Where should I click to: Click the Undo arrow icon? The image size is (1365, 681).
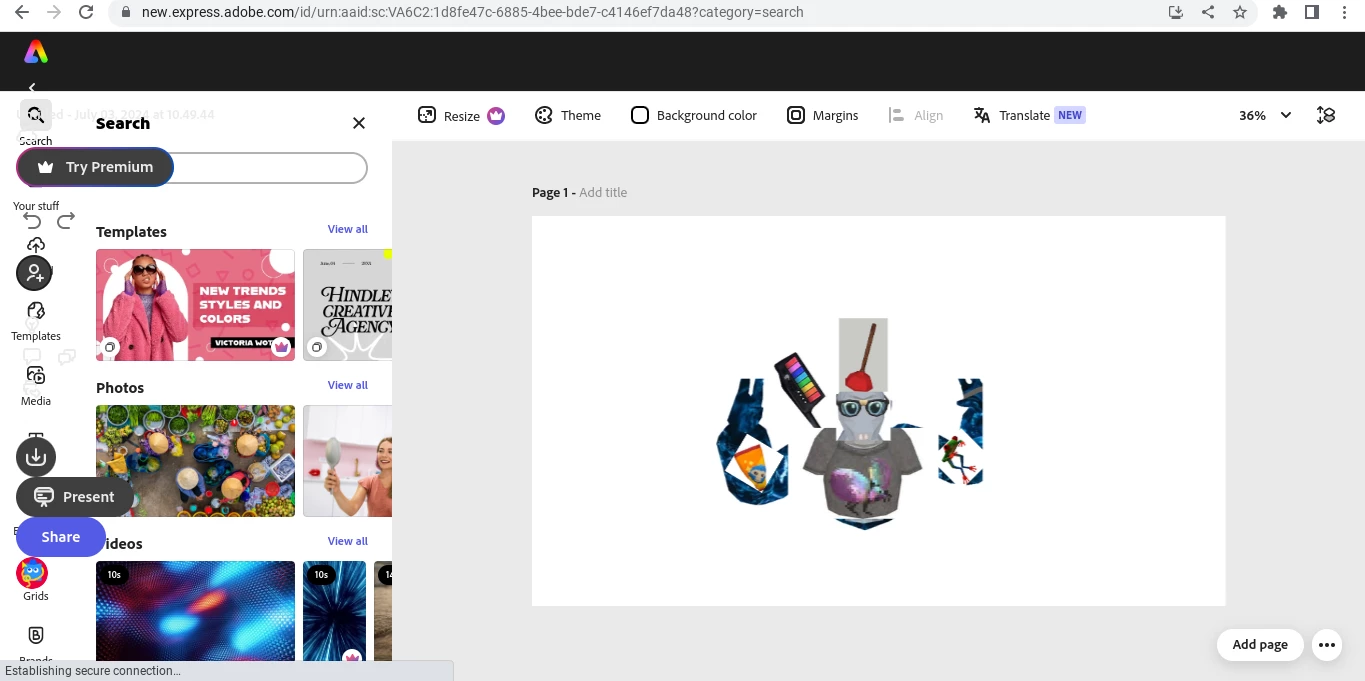(33, 221)
